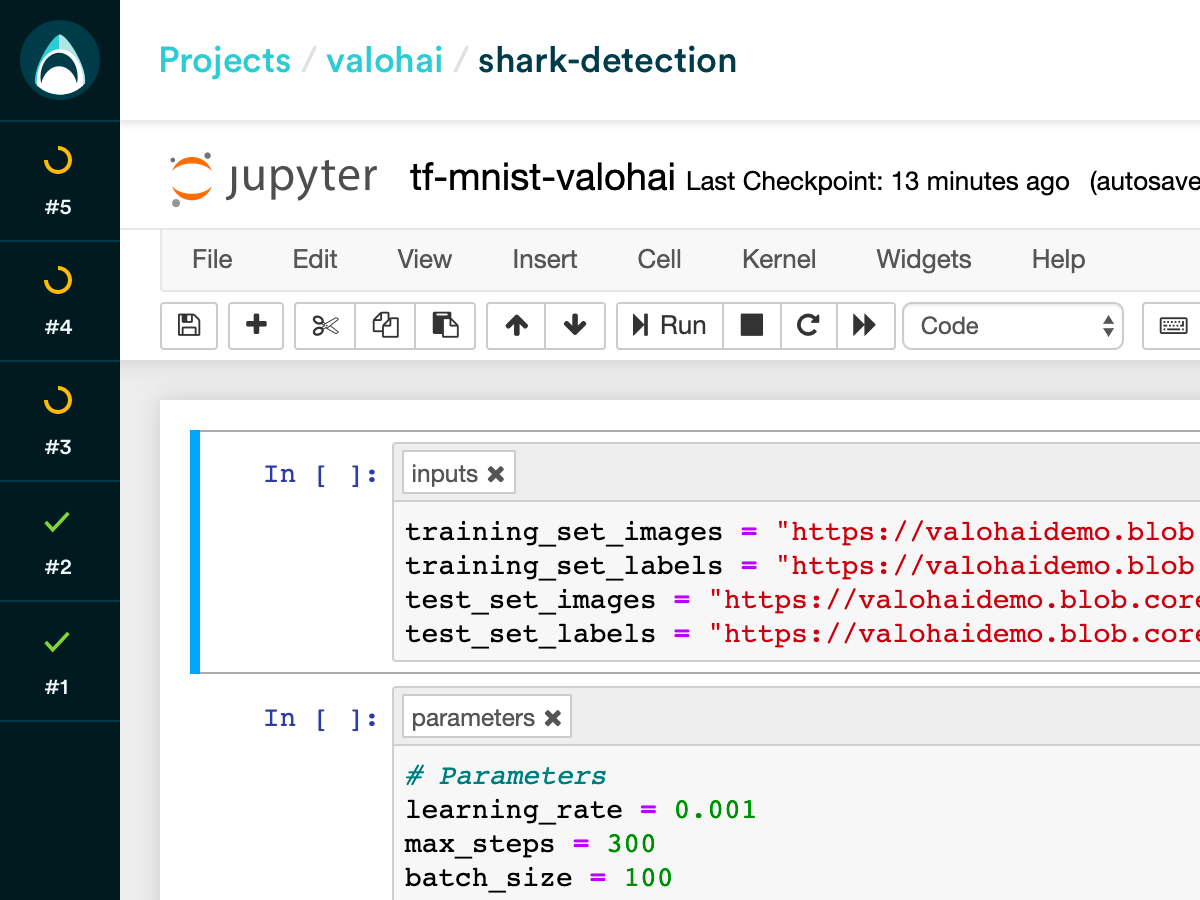Image resolution: width=1200 pixels, height=900 pixels.
Task: Open the File menu
Action: point(212,259)
